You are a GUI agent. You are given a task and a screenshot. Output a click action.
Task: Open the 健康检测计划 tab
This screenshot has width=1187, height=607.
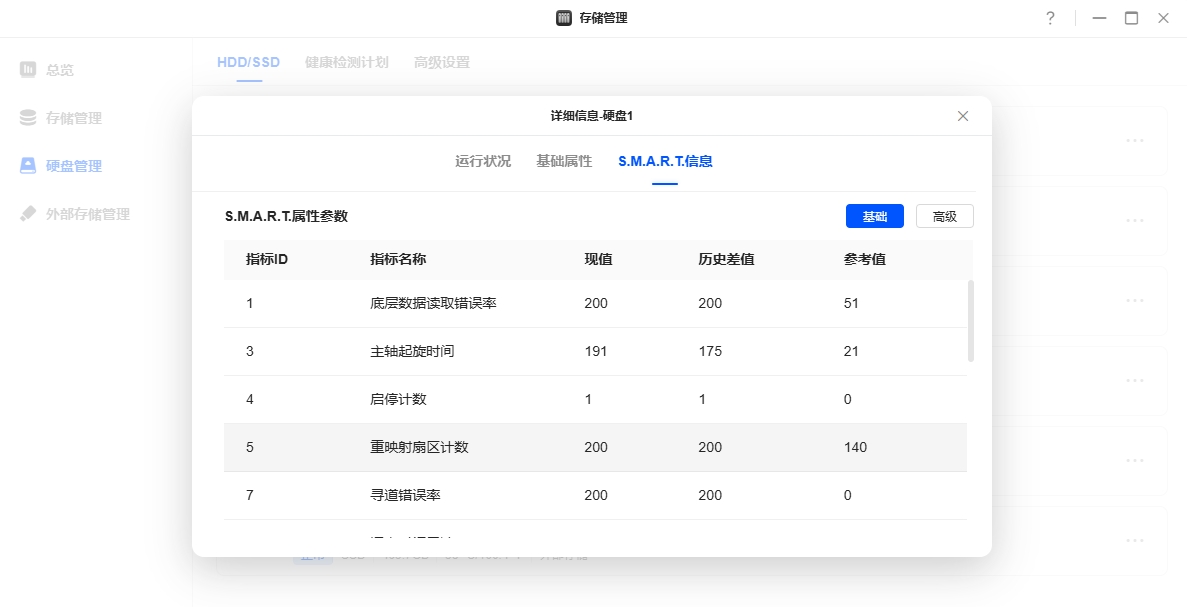[347, 62]
